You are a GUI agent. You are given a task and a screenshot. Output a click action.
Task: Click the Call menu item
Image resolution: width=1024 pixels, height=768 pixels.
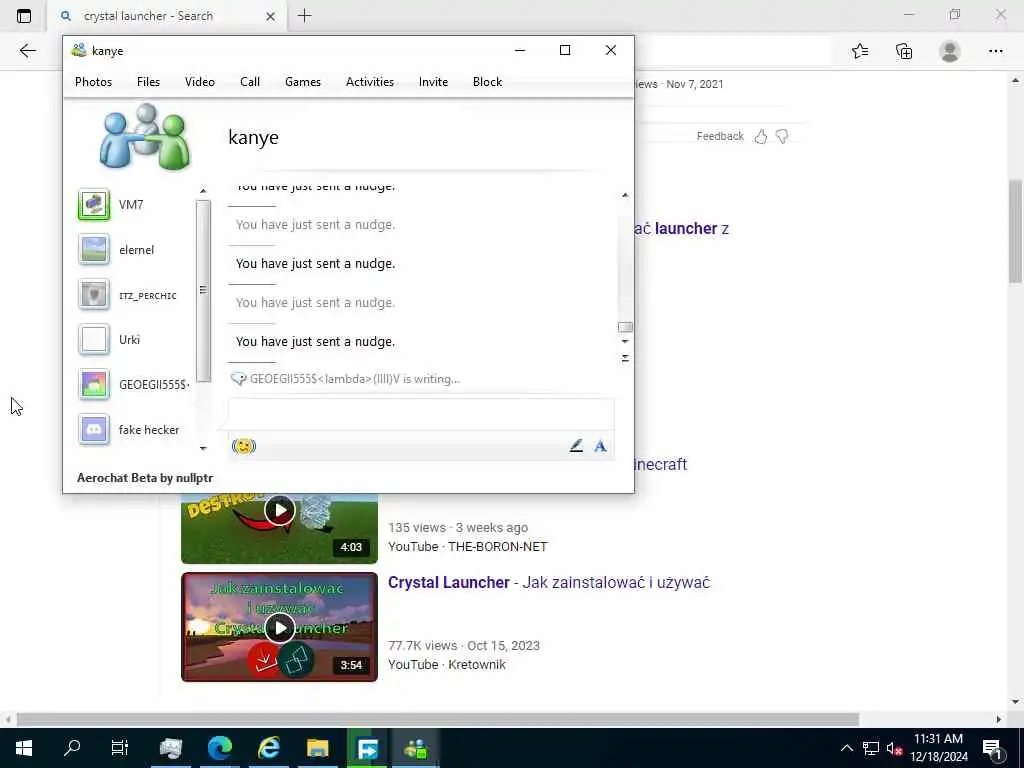coord(249,82)
